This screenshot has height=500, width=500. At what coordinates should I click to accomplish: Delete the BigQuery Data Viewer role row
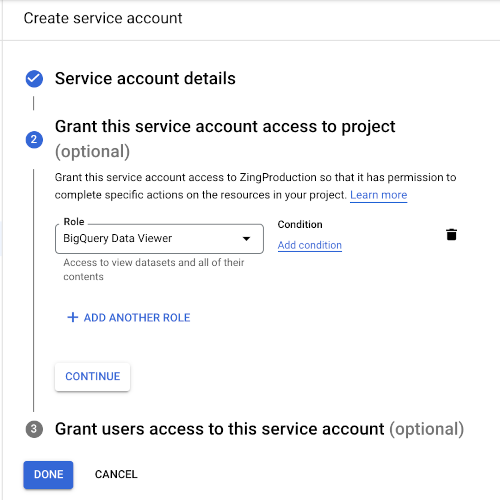click(x=451, y=235)
